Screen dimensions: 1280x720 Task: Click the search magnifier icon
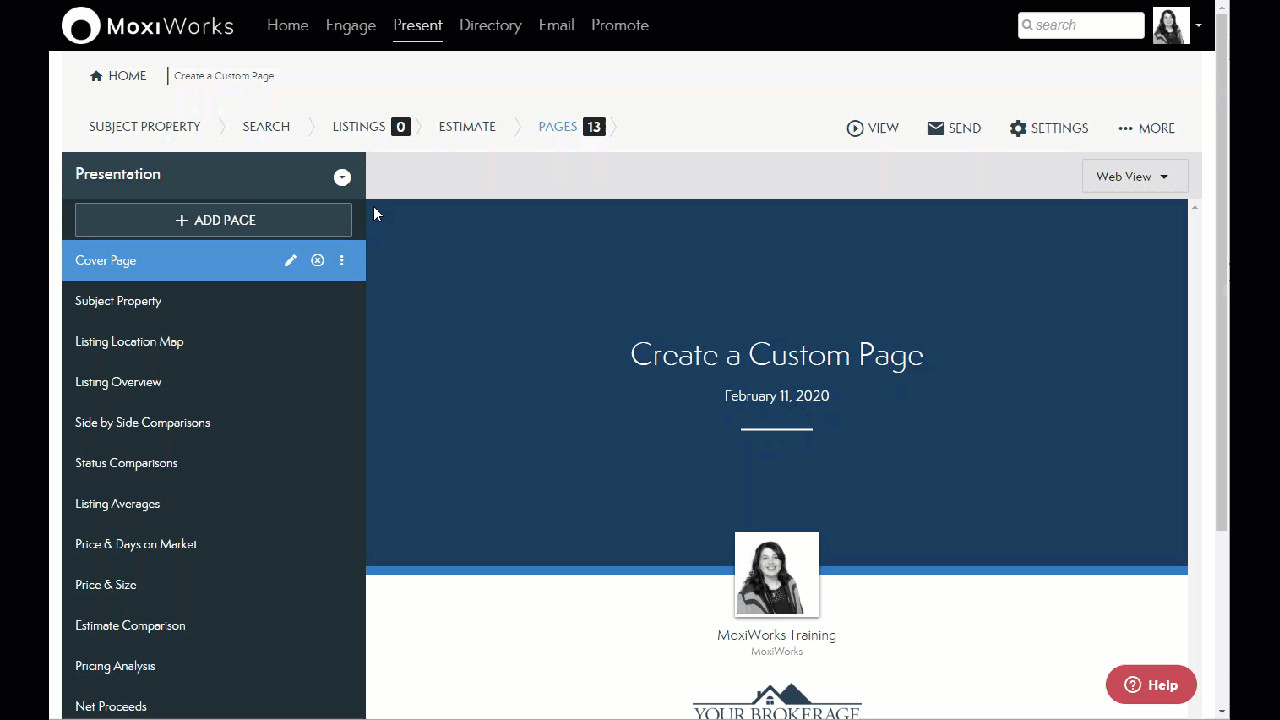click(1027, 25)
